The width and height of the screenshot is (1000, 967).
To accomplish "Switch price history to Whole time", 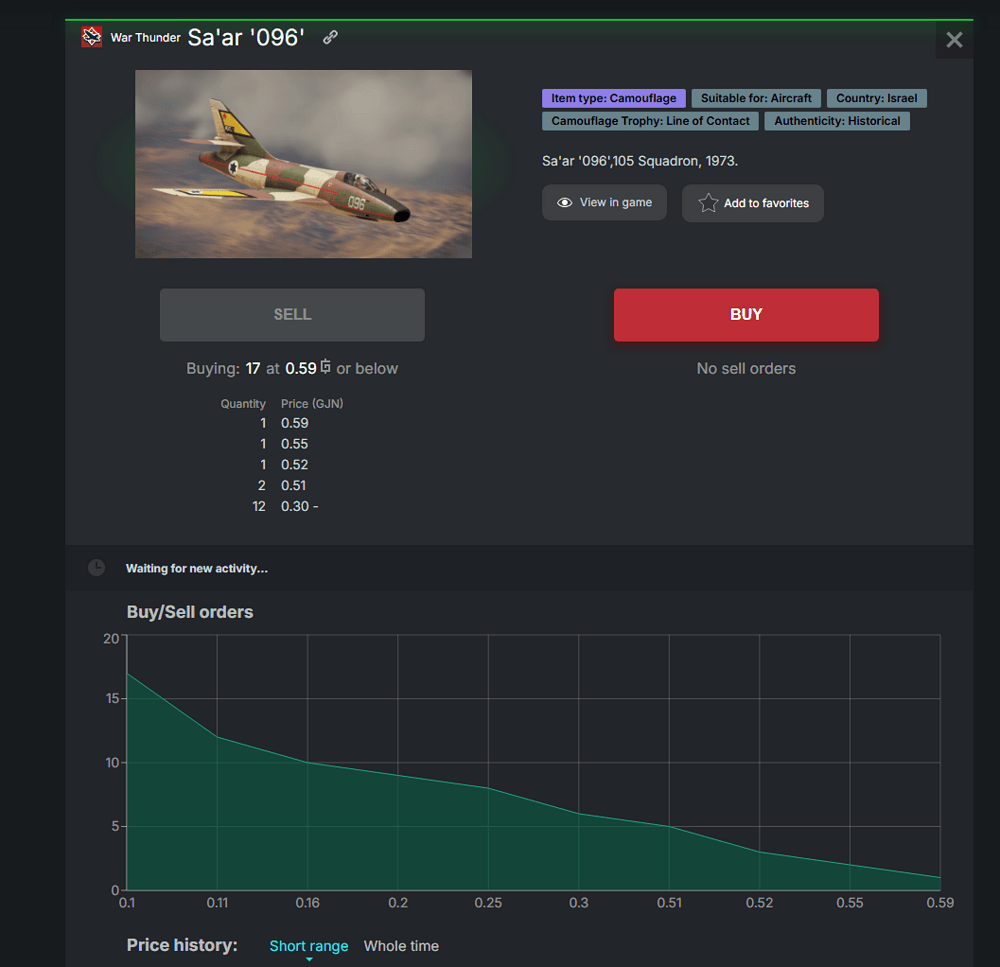I will coord(401,946).
